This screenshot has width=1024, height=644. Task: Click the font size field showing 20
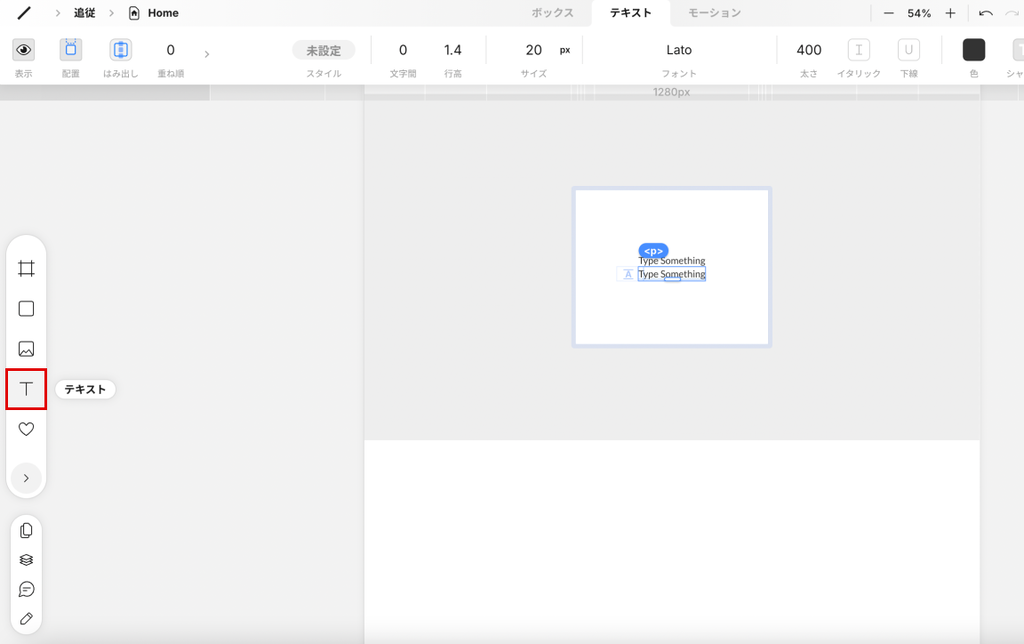[534, 50]
